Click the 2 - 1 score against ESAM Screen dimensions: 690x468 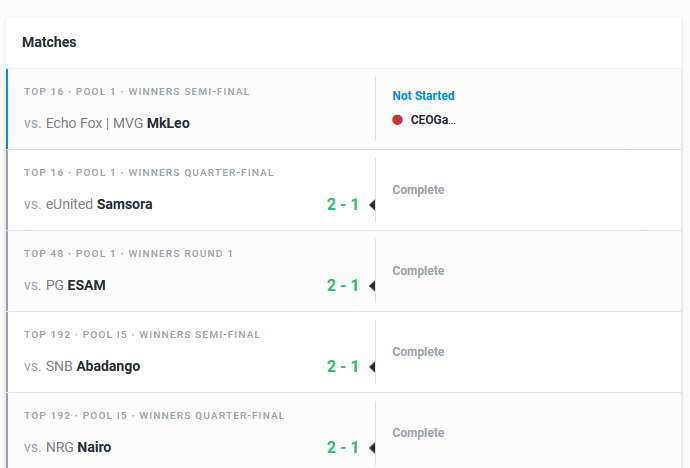(x=343, y=285)
